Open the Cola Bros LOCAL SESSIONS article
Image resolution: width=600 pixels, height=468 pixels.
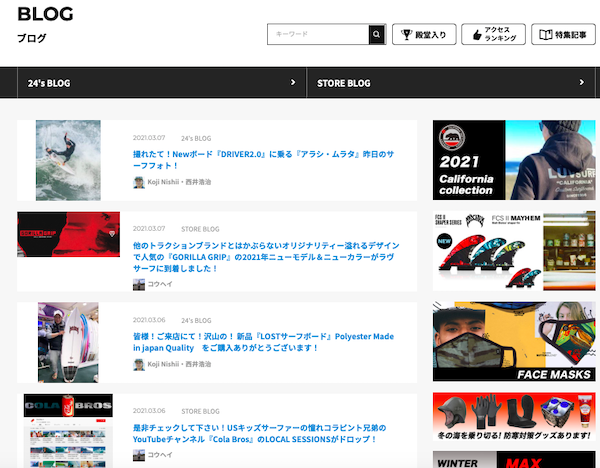(259, 433)
